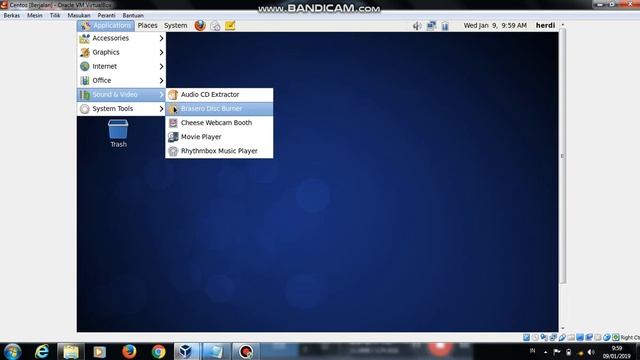
Task: Open the Peranti menu in VirtualBox
Action: [x=106, y=16]
